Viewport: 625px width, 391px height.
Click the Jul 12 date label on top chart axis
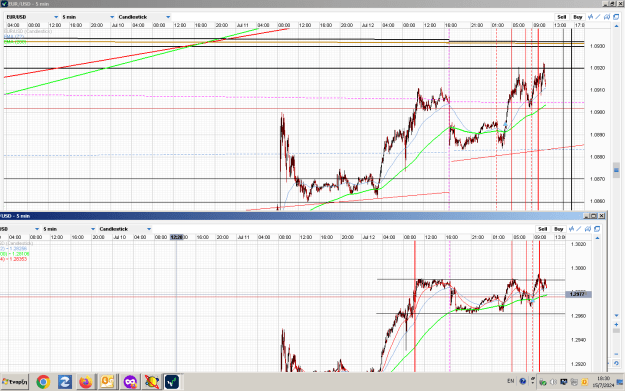coord(368,25)
